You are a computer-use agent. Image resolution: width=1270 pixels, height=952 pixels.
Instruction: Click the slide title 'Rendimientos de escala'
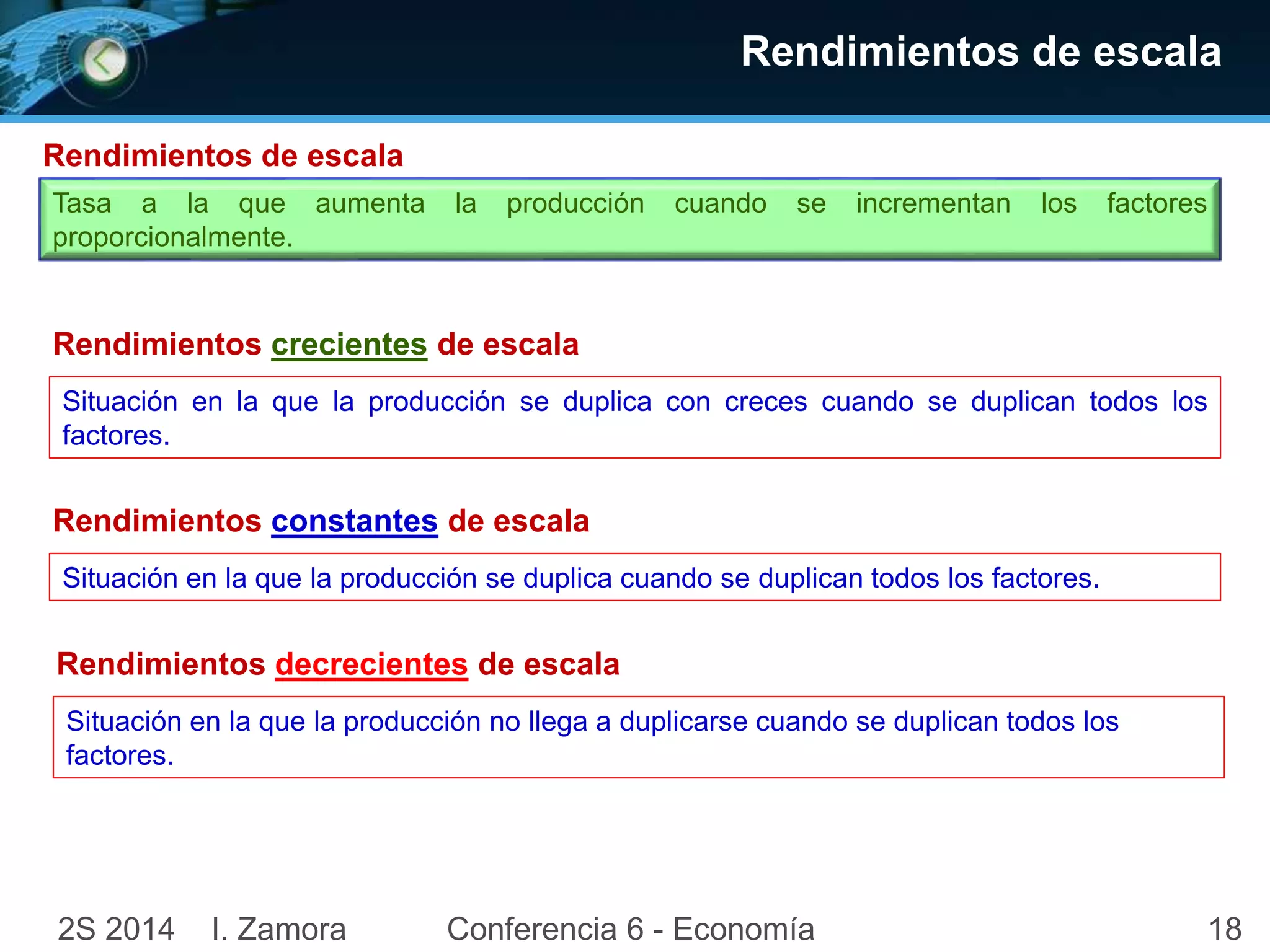click(x=980, y=51)
